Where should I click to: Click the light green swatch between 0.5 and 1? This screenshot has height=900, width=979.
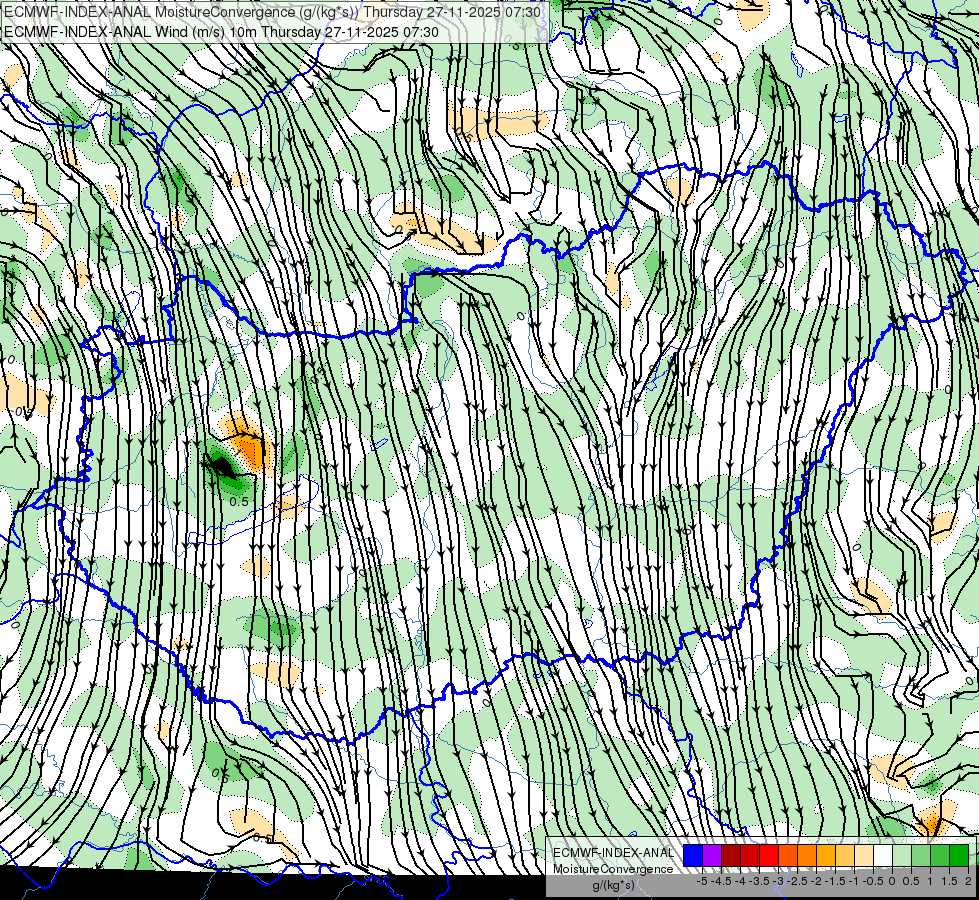(920, 855)
